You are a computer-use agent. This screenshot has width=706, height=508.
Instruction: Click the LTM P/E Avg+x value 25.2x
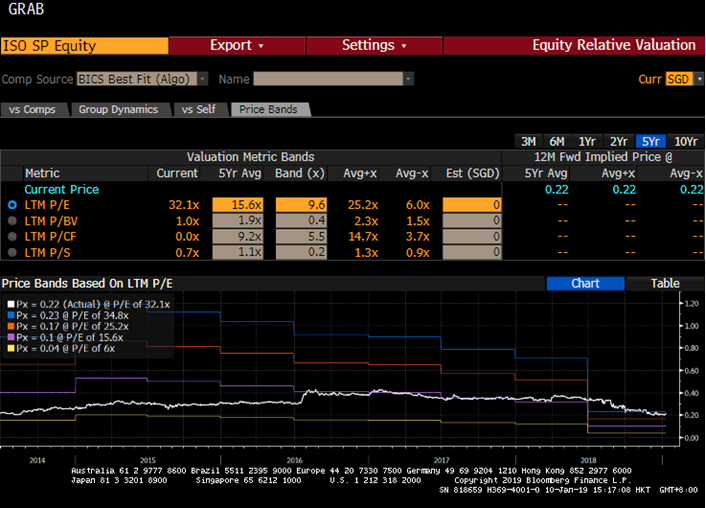coord(363,205)
